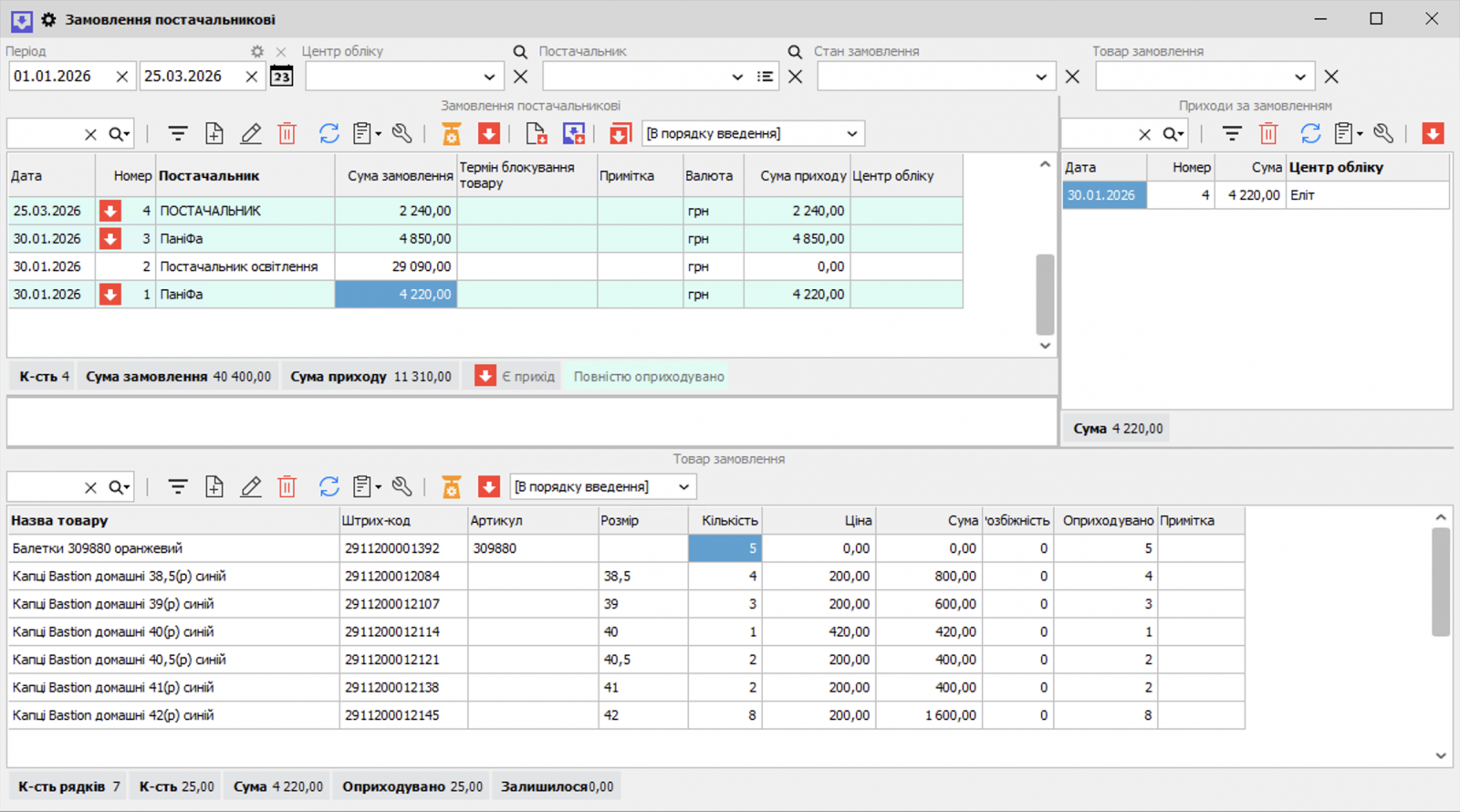Expand Стан замовлення dropdown
Viewport: 1460px width, 812px height.
pos(1041,77)
